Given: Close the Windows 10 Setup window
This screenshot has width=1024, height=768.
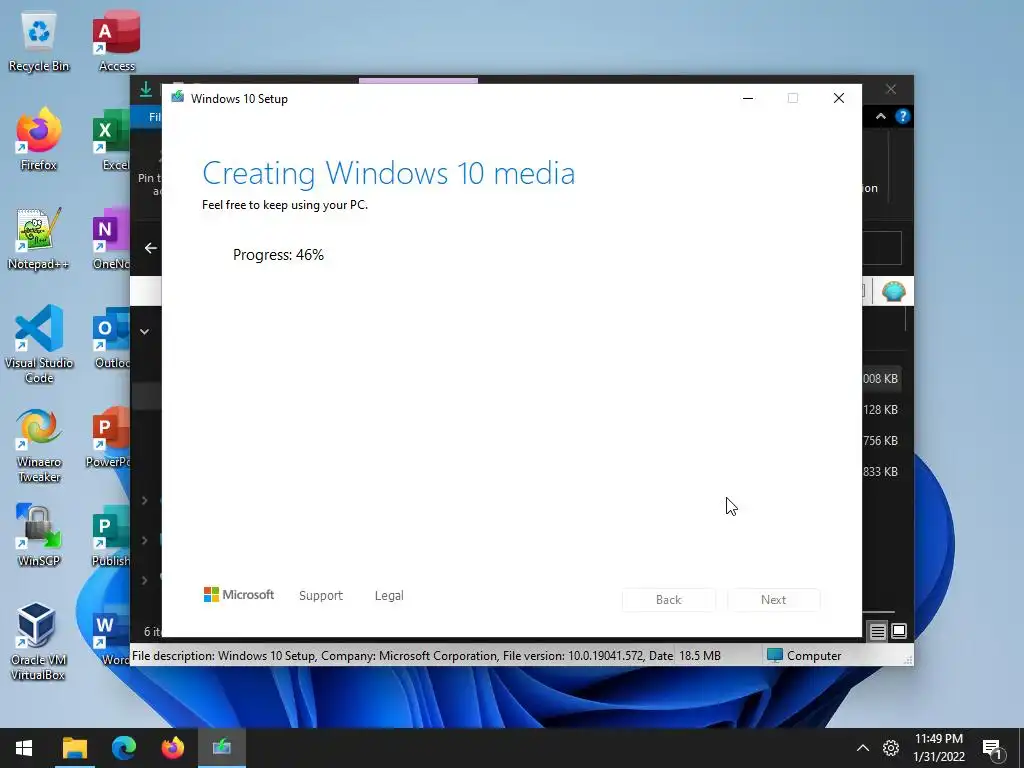Looking at the screenshot, I should tap(839, 98).
